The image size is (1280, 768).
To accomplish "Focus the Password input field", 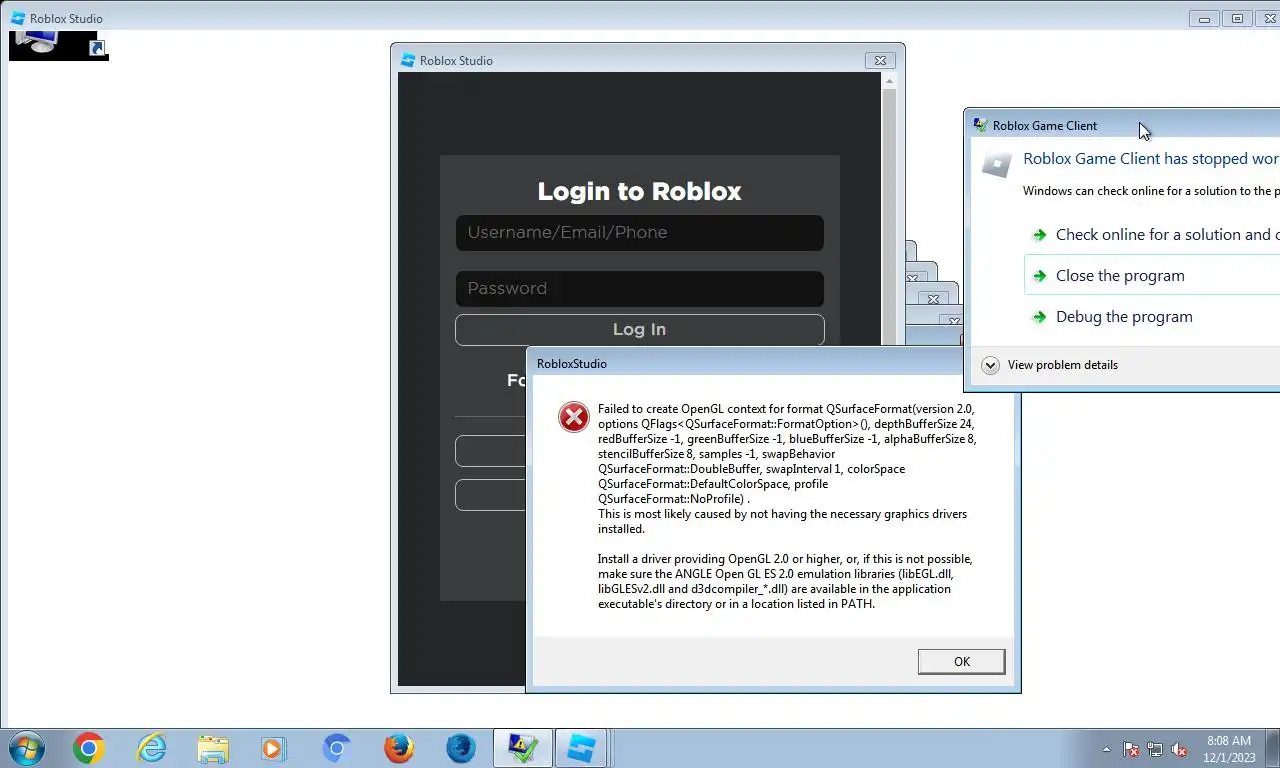I will point(639,289).
